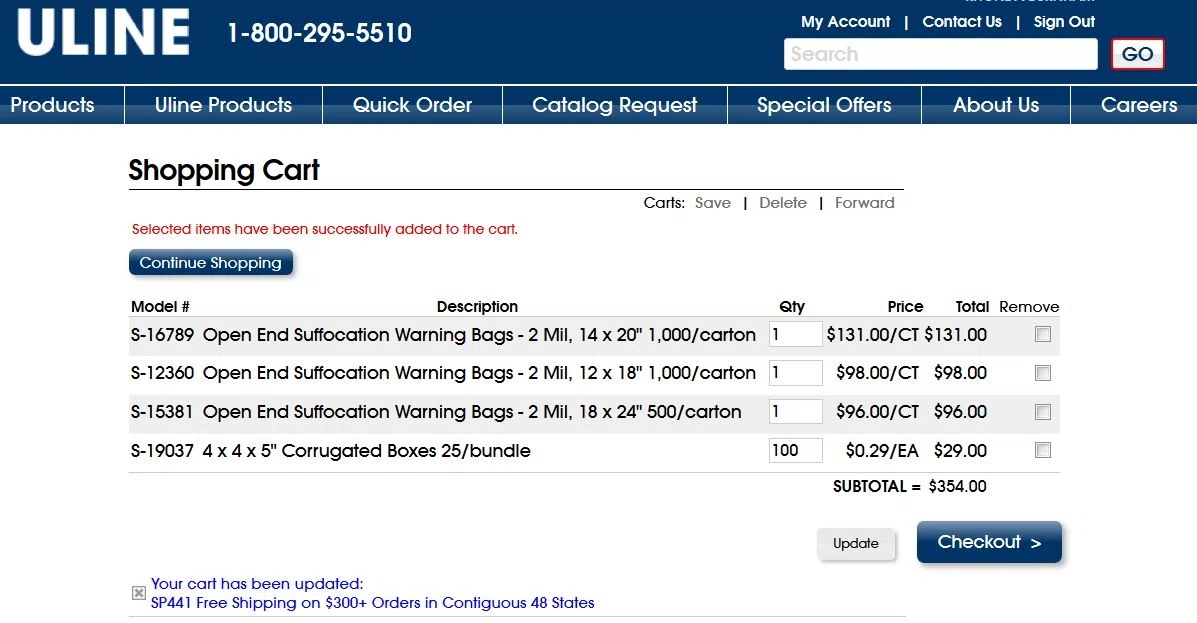Click the GO search button

click(1137, 54)
